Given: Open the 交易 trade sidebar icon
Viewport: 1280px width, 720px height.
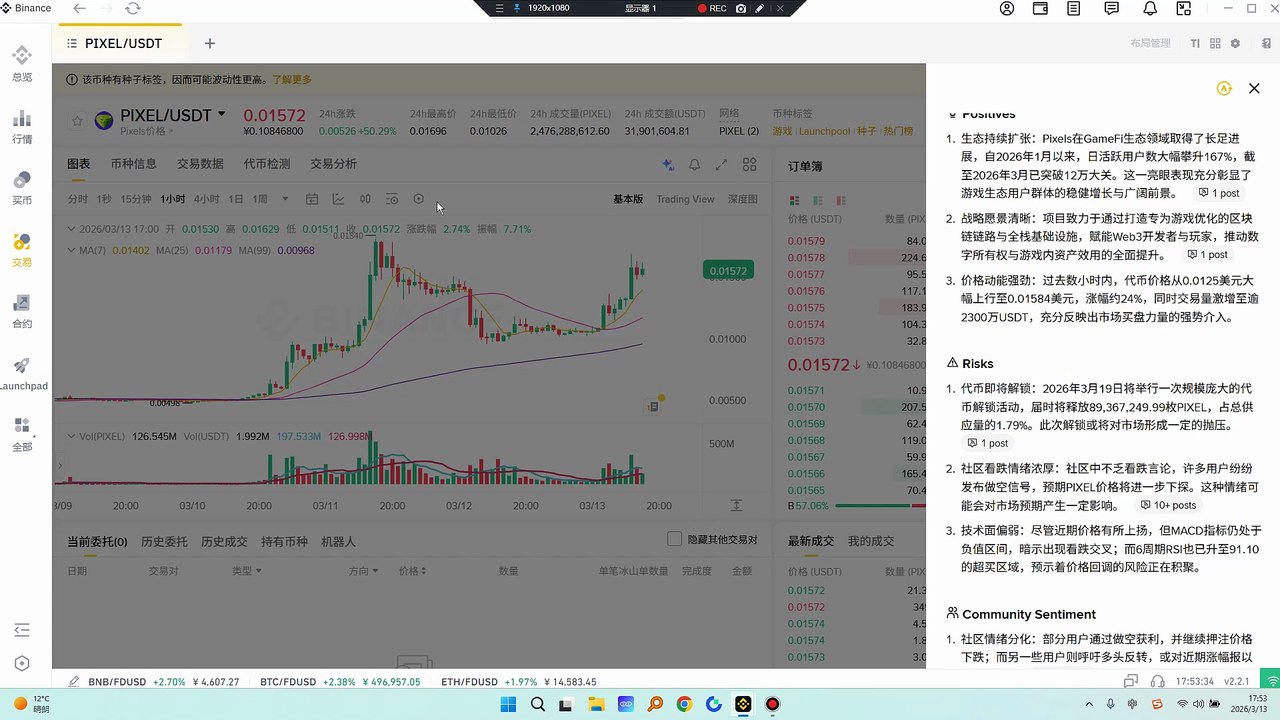Looking at the screenshot, I should [22, 249].
